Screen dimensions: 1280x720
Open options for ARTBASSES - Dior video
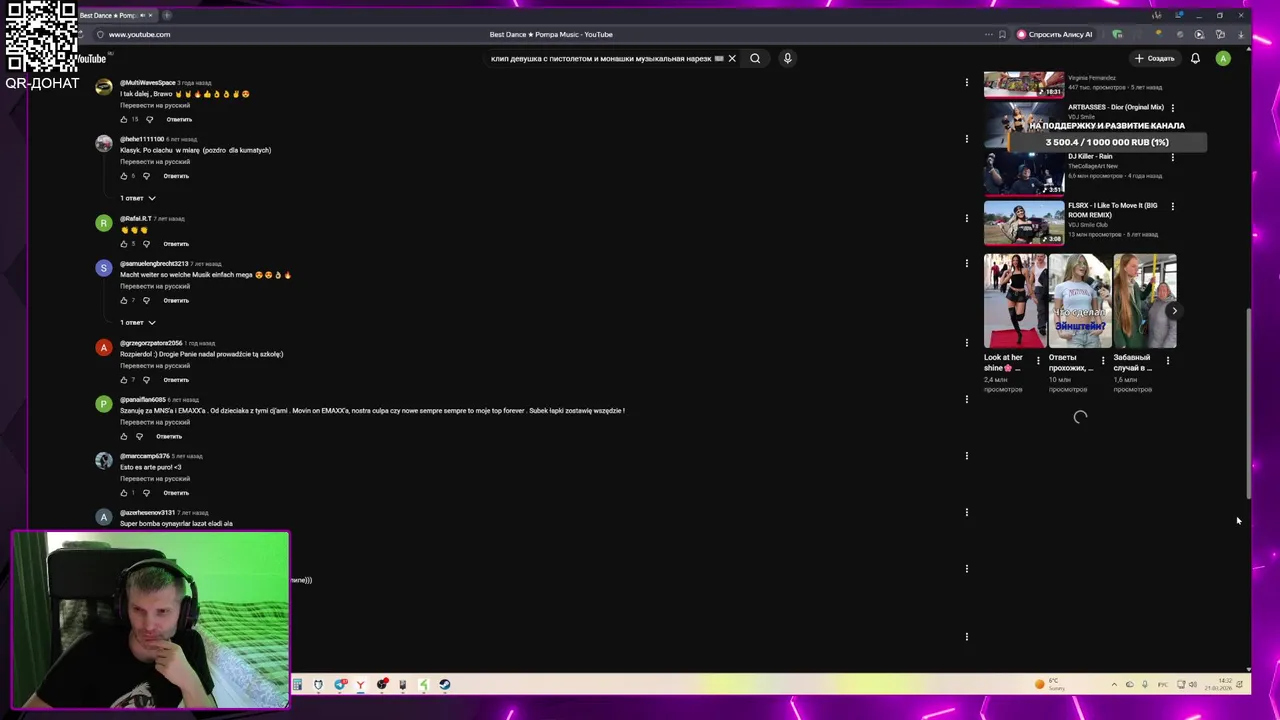click(1173, 108)
